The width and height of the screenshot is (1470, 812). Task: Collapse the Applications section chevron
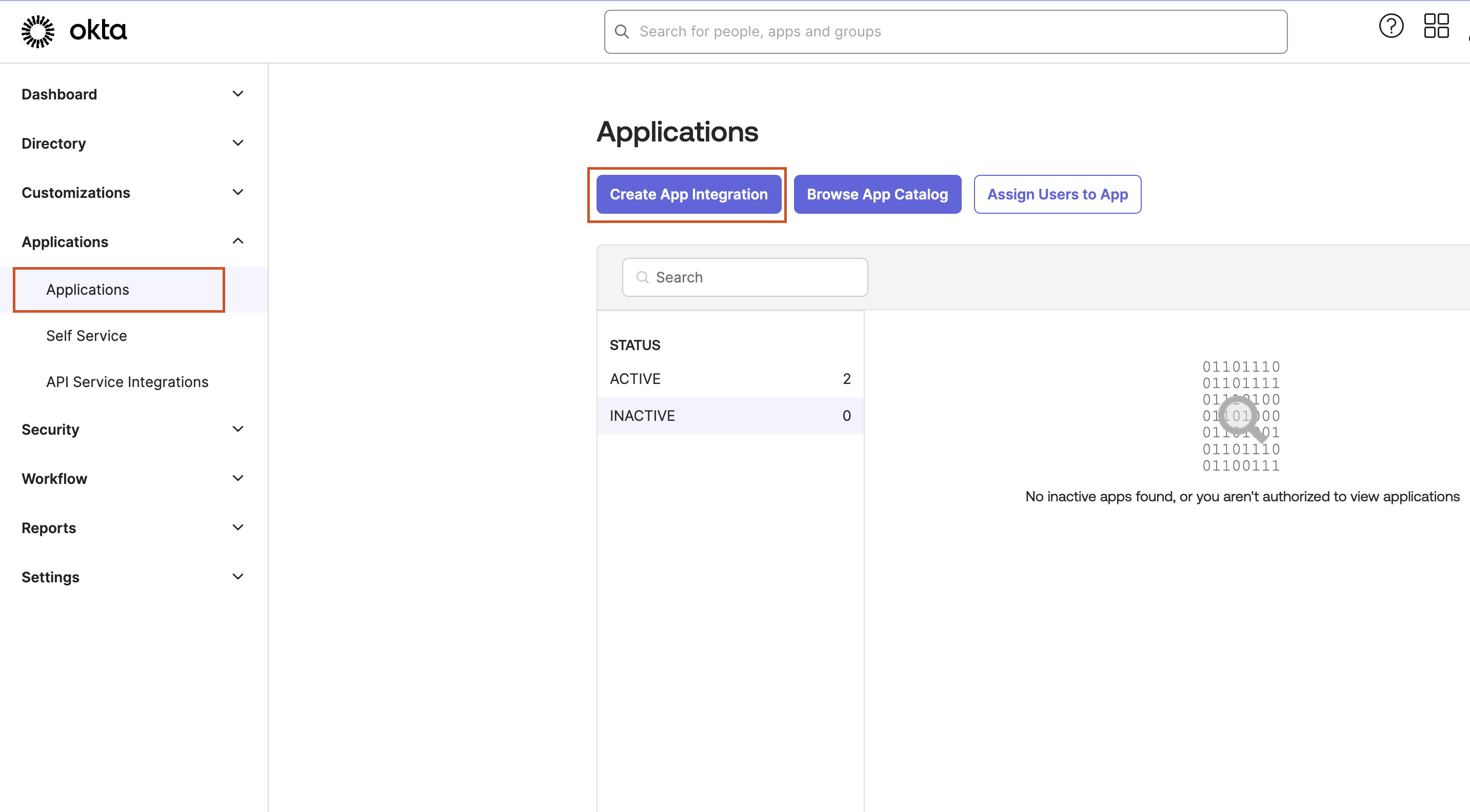click(x=238, y=241)
